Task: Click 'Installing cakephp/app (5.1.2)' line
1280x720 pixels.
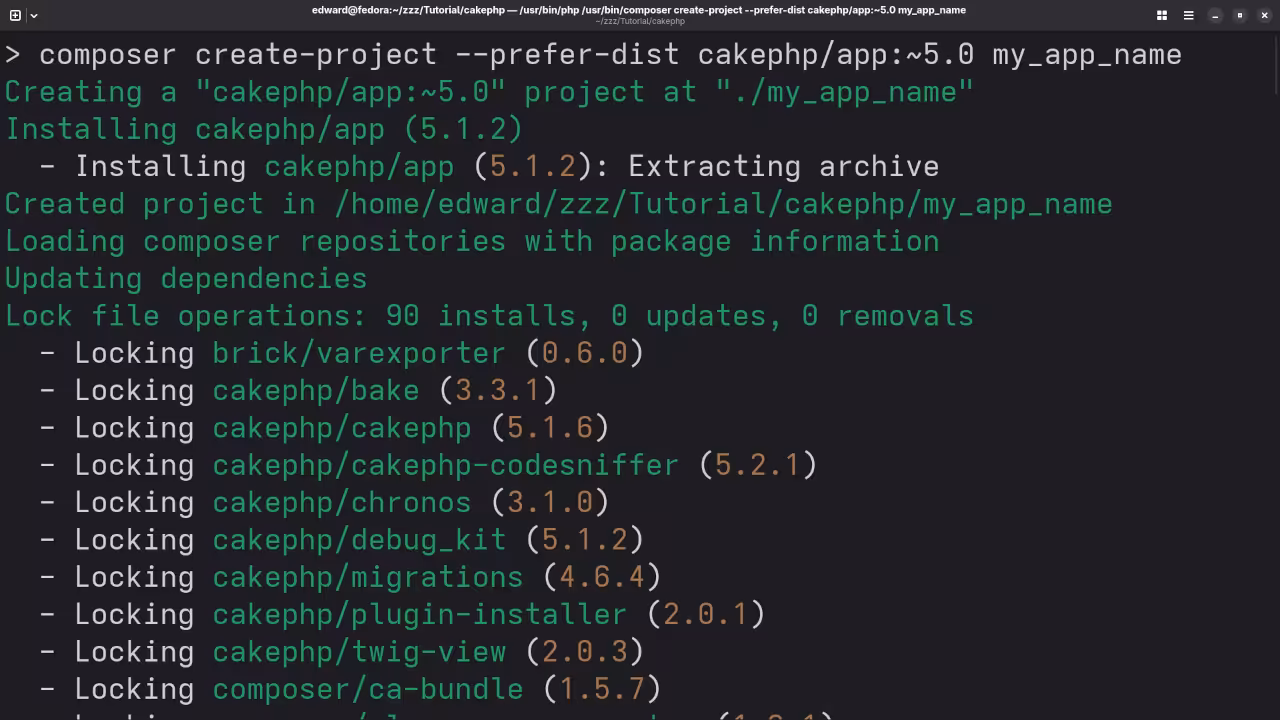Action: (264, 129)
